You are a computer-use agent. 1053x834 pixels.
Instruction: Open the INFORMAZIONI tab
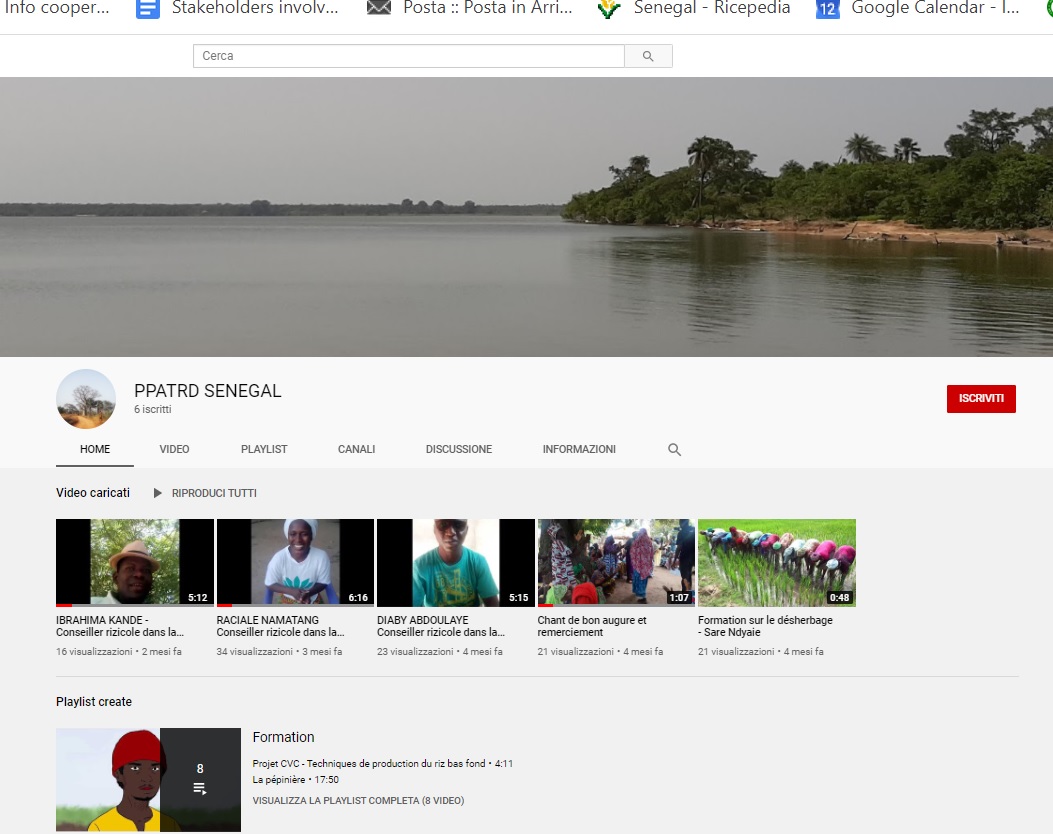click(x=579, y=449)
